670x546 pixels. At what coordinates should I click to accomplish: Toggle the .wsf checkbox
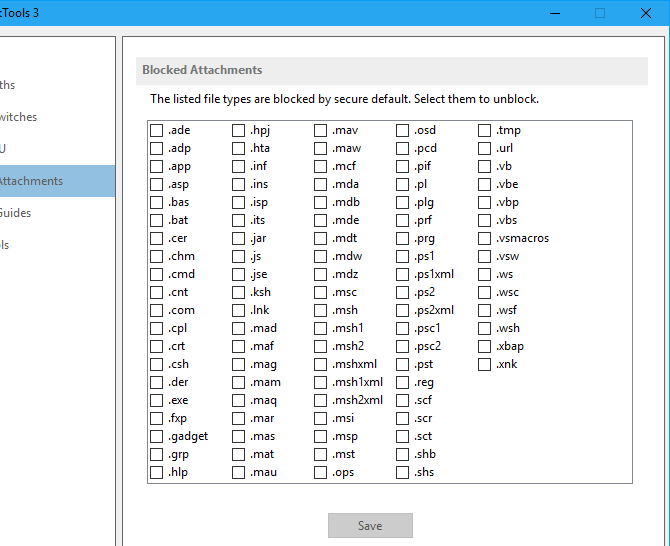[x=485, y=310]
